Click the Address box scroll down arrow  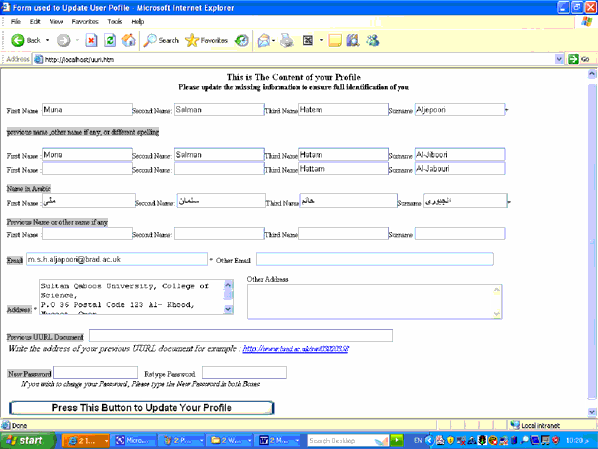(228, 309)
